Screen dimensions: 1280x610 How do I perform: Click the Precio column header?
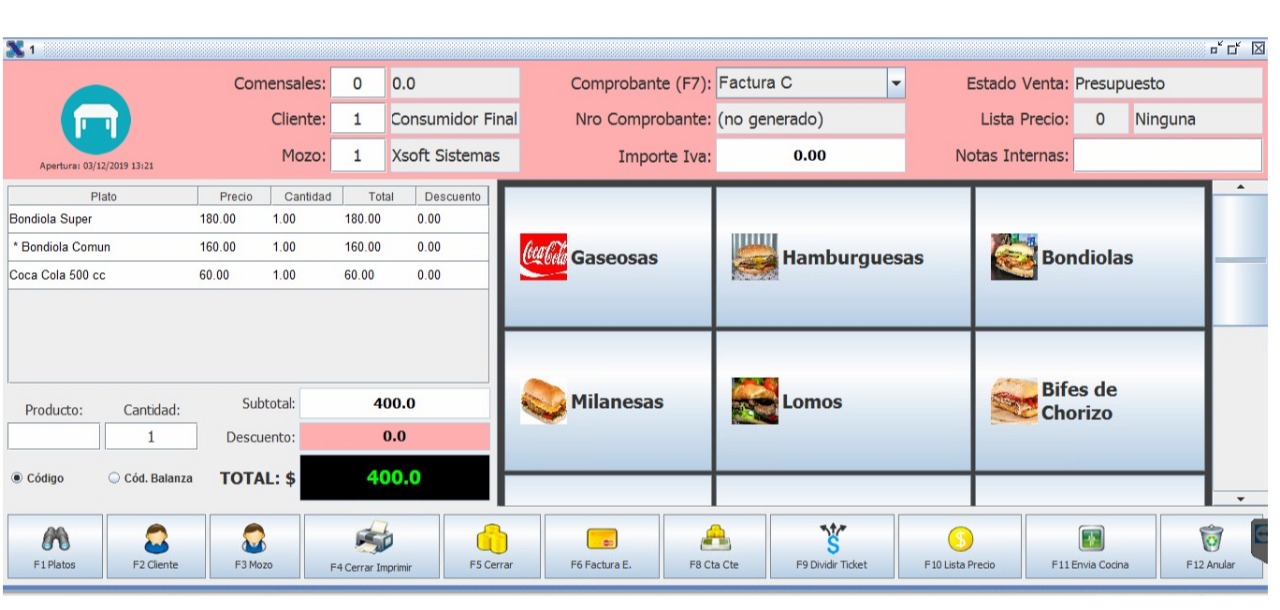pyautogui.click(x=235, y=197)
